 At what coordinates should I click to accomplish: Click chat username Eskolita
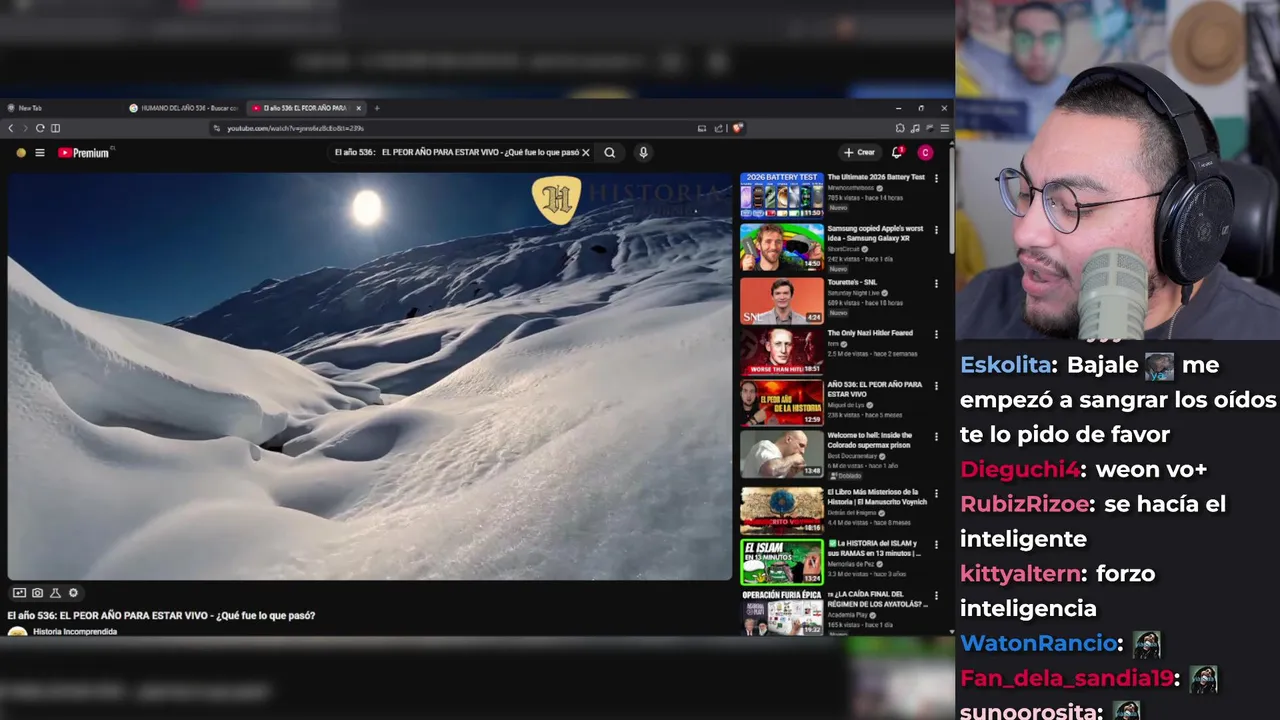[x=1005, y=365]
